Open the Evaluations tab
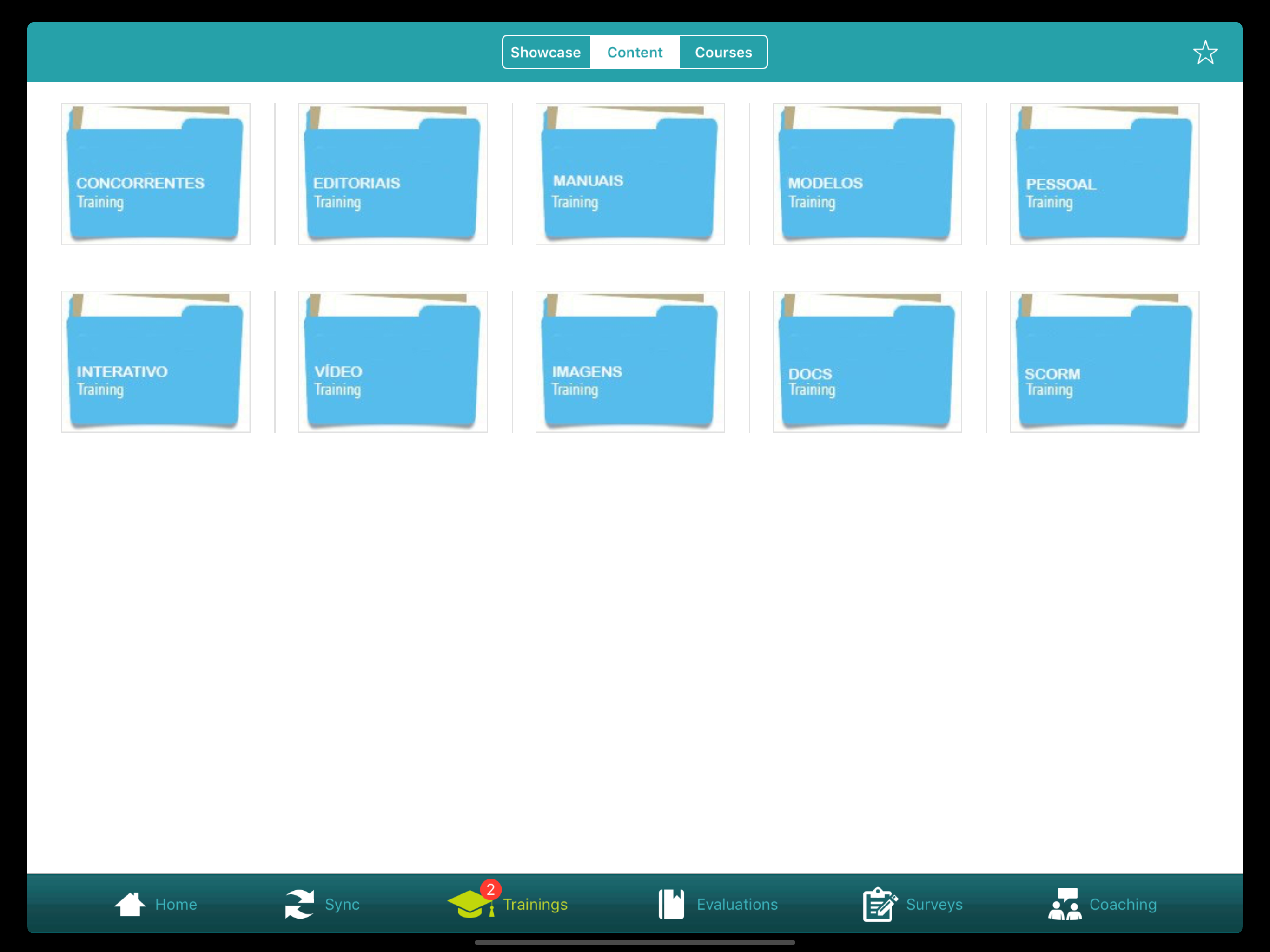Image resolution: width=1270 pixels, height=952 pixels. coord(718,904)
